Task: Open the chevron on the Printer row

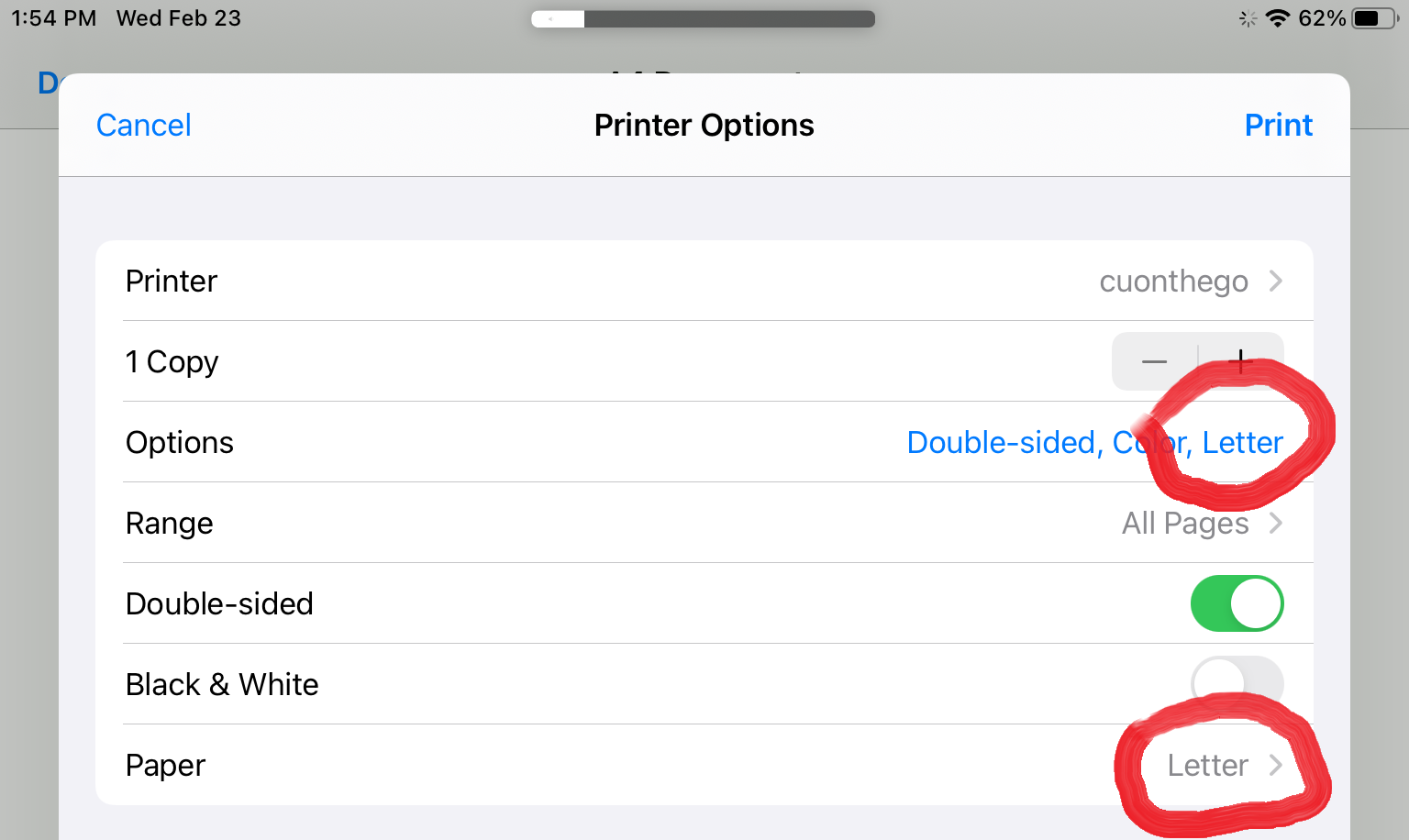Action: (1275, 281)
